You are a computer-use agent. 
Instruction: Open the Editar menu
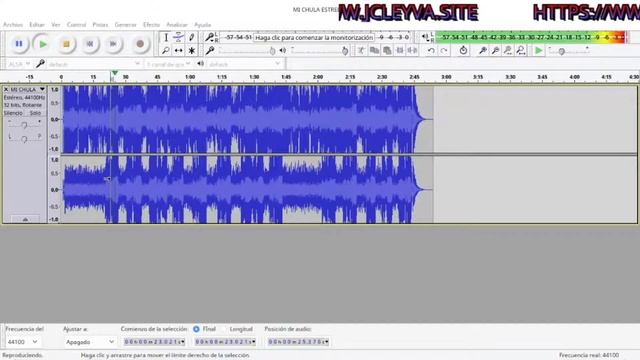click(37, 25)
